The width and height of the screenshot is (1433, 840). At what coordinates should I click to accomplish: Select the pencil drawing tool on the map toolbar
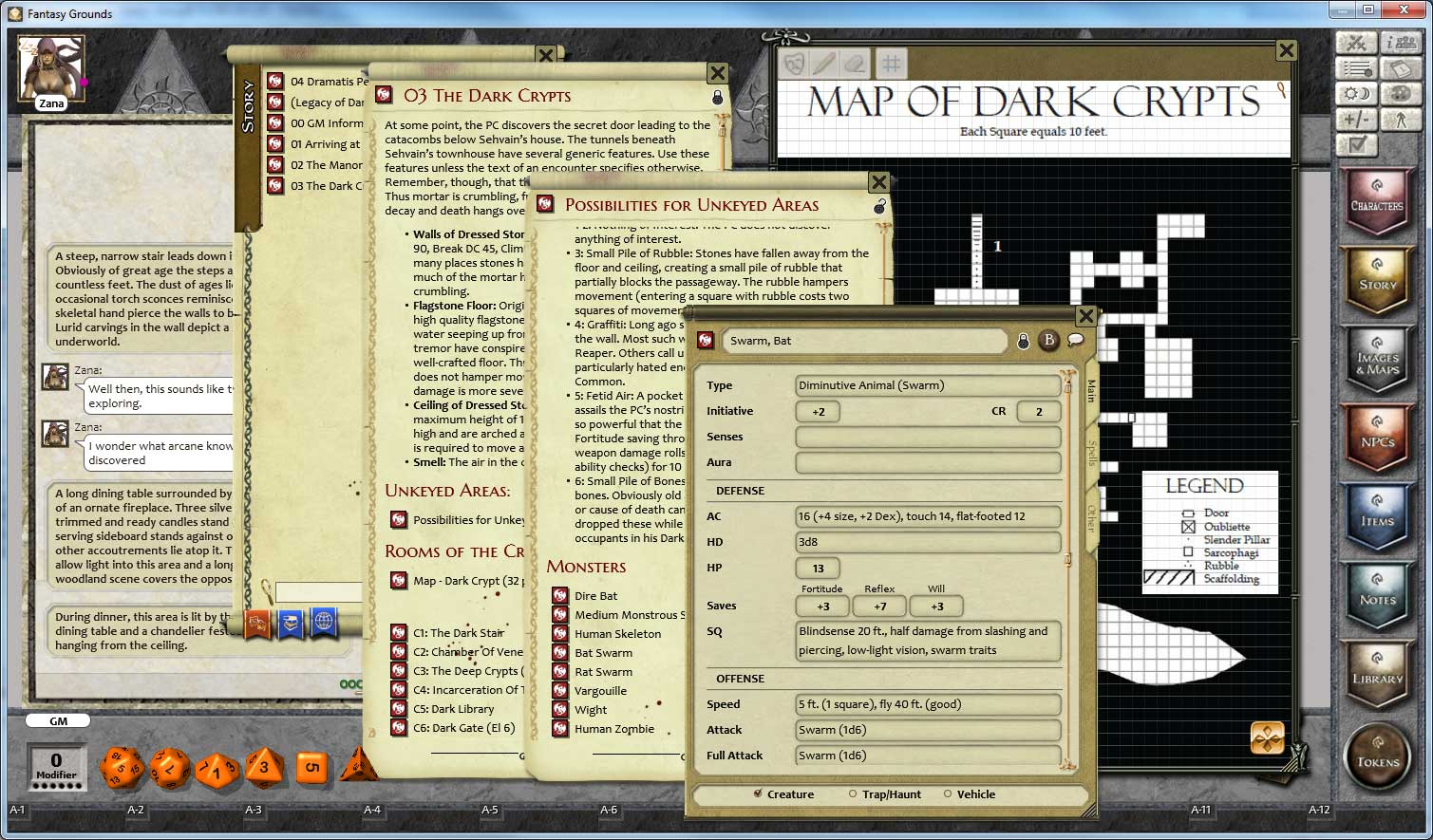(822, 64)
